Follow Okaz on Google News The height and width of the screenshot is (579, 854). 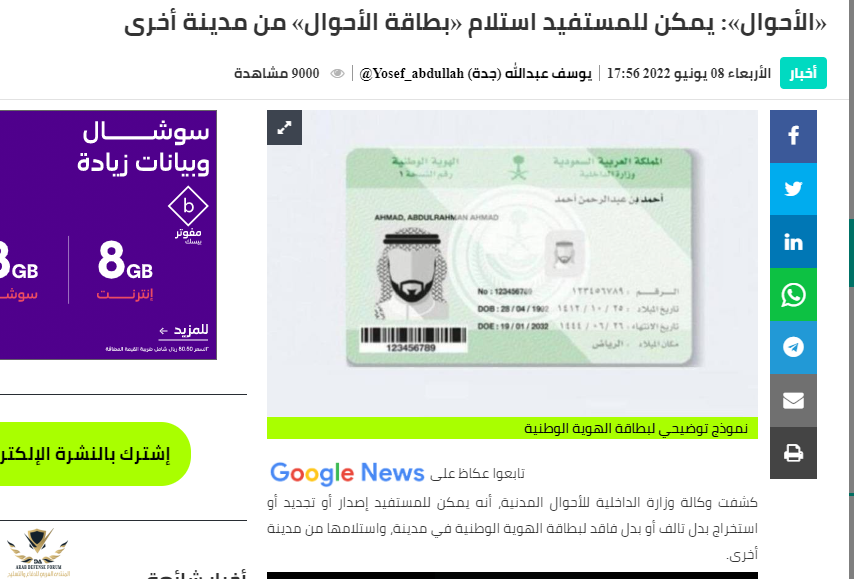pos(398,473)
